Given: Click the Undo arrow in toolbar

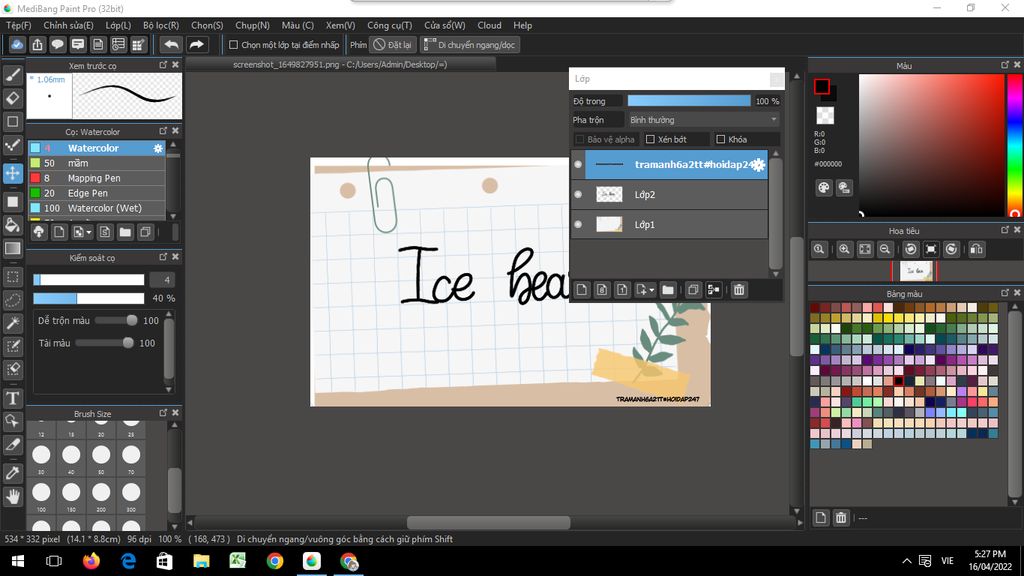Looking at the screenshot, I should 171,44.
